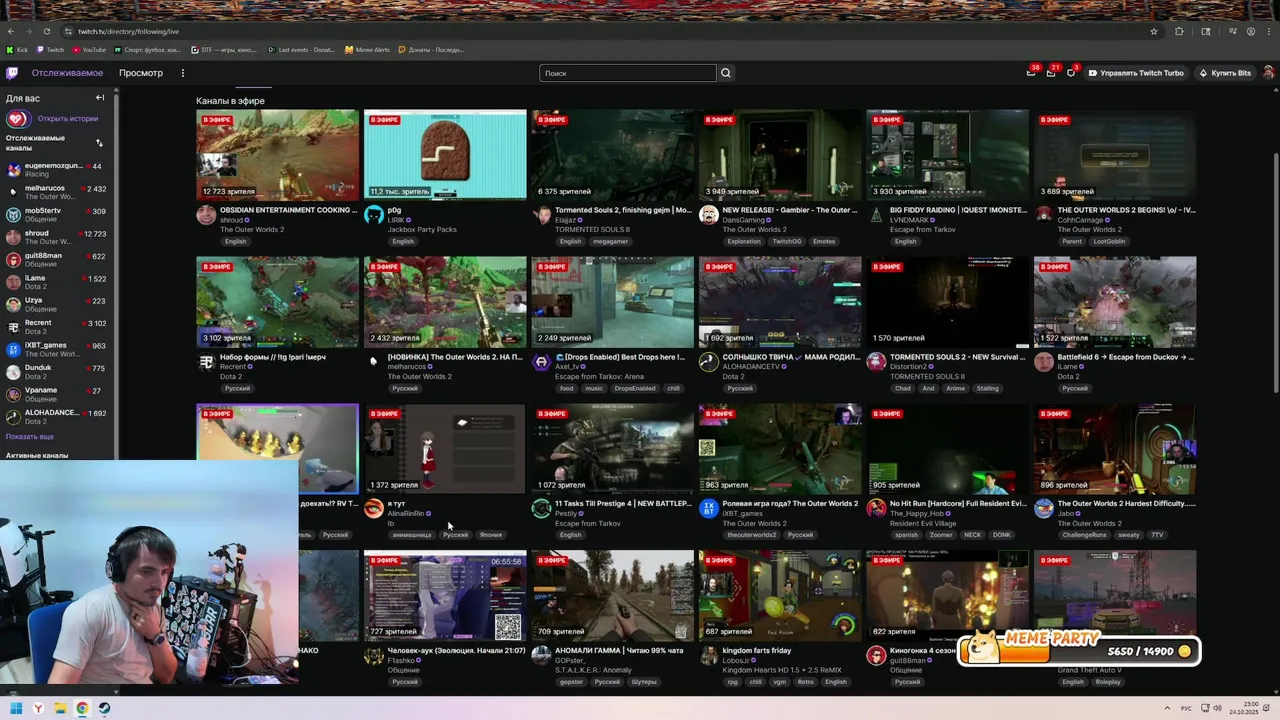Switch to the Просмотр tab

coord(141,73)
